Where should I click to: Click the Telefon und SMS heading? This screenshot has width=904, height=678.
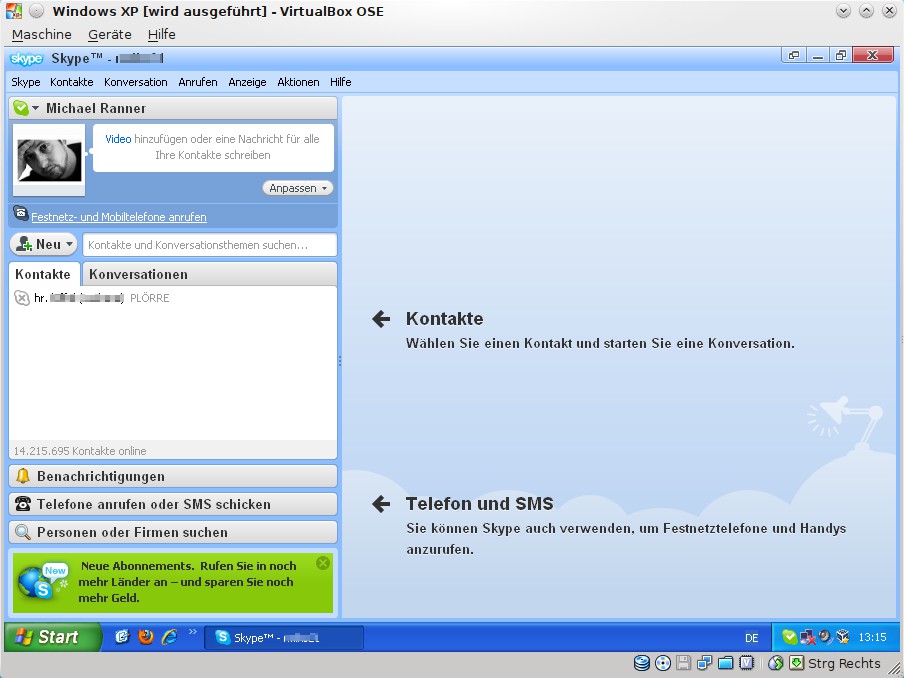click(x=480, y=503)
